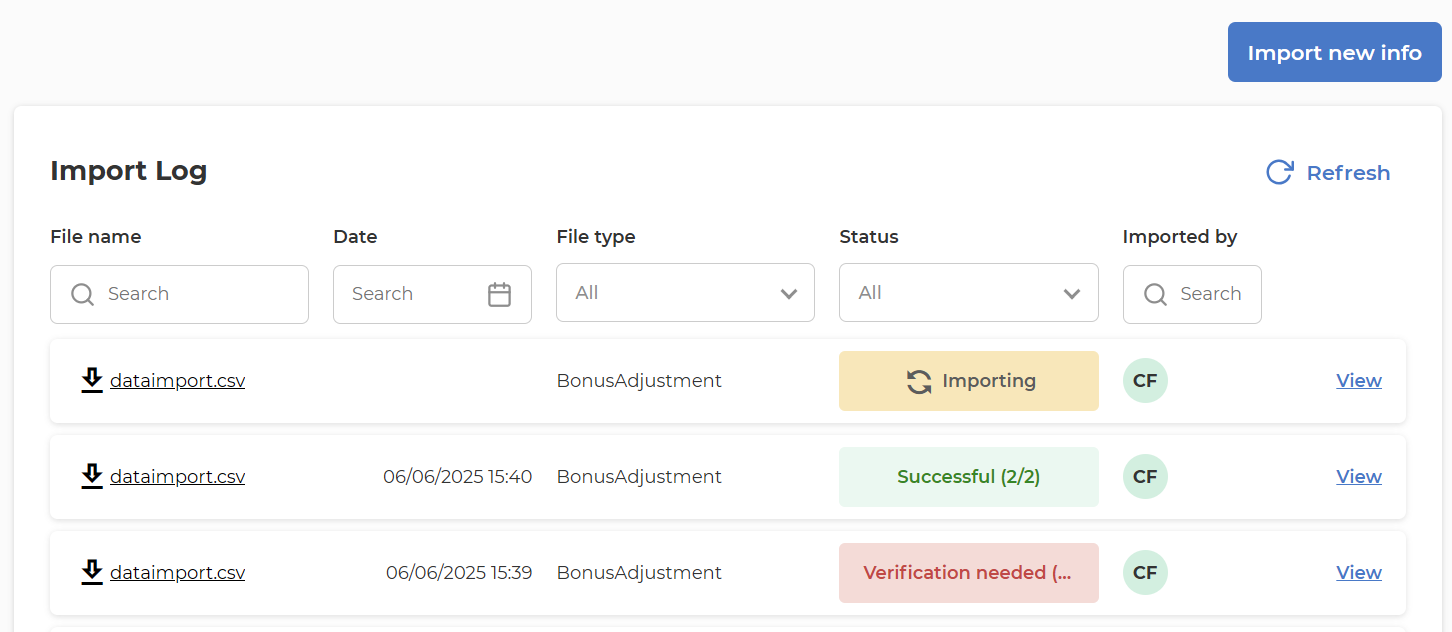Screen dimensions: 1452x632
Task: Click the File type column label
Action: 596,237
